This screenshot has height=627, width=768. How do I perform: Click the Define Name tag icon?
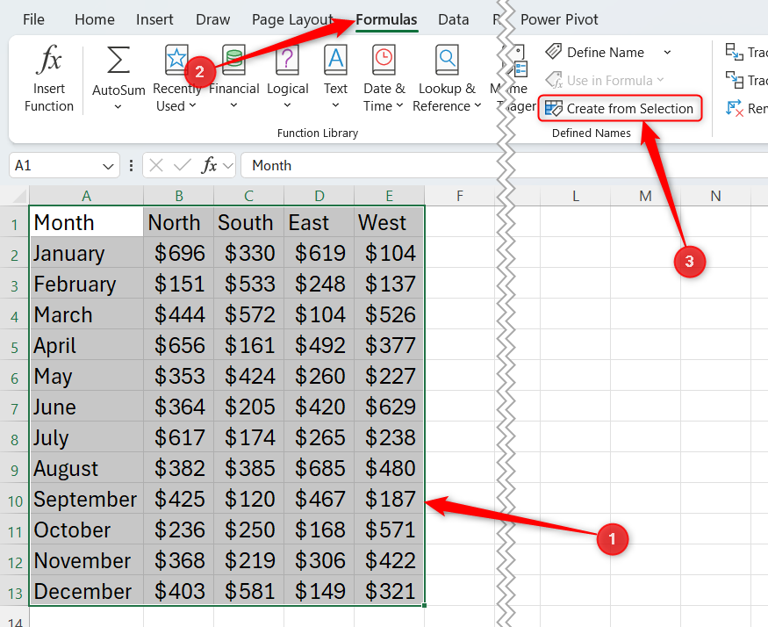[554, 51]
